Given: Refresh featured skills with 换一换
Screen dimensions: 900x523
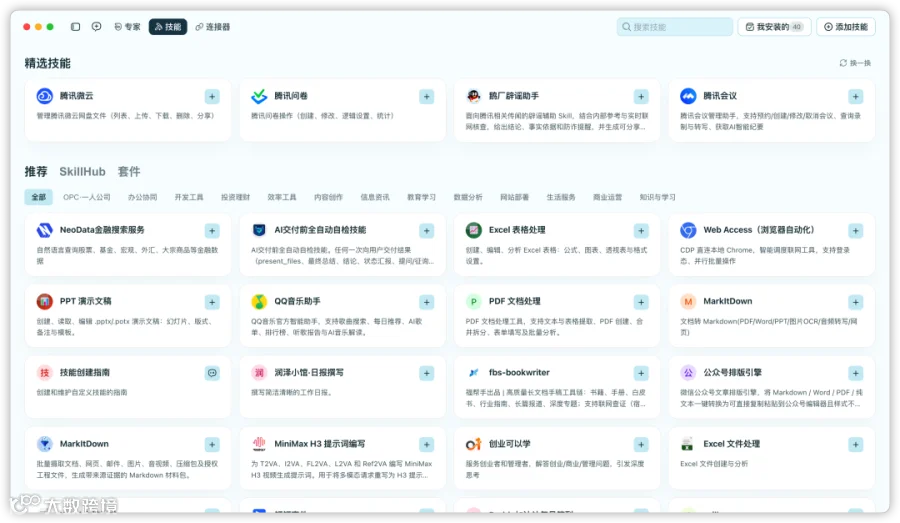Looking at the screenshot, I should [855, 63].
